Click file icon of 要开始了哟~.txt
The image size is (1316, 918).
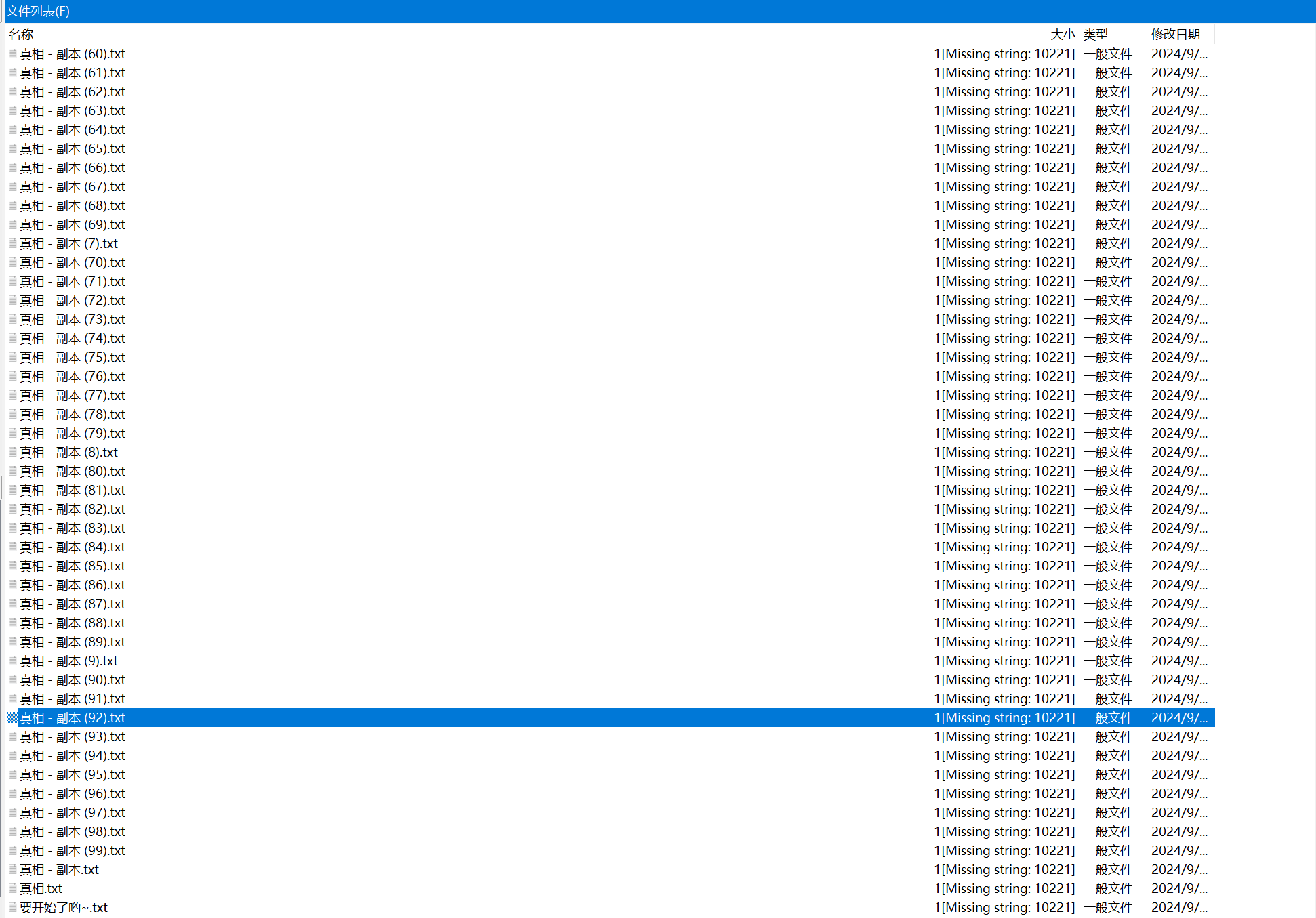click(x=12, y=907)
